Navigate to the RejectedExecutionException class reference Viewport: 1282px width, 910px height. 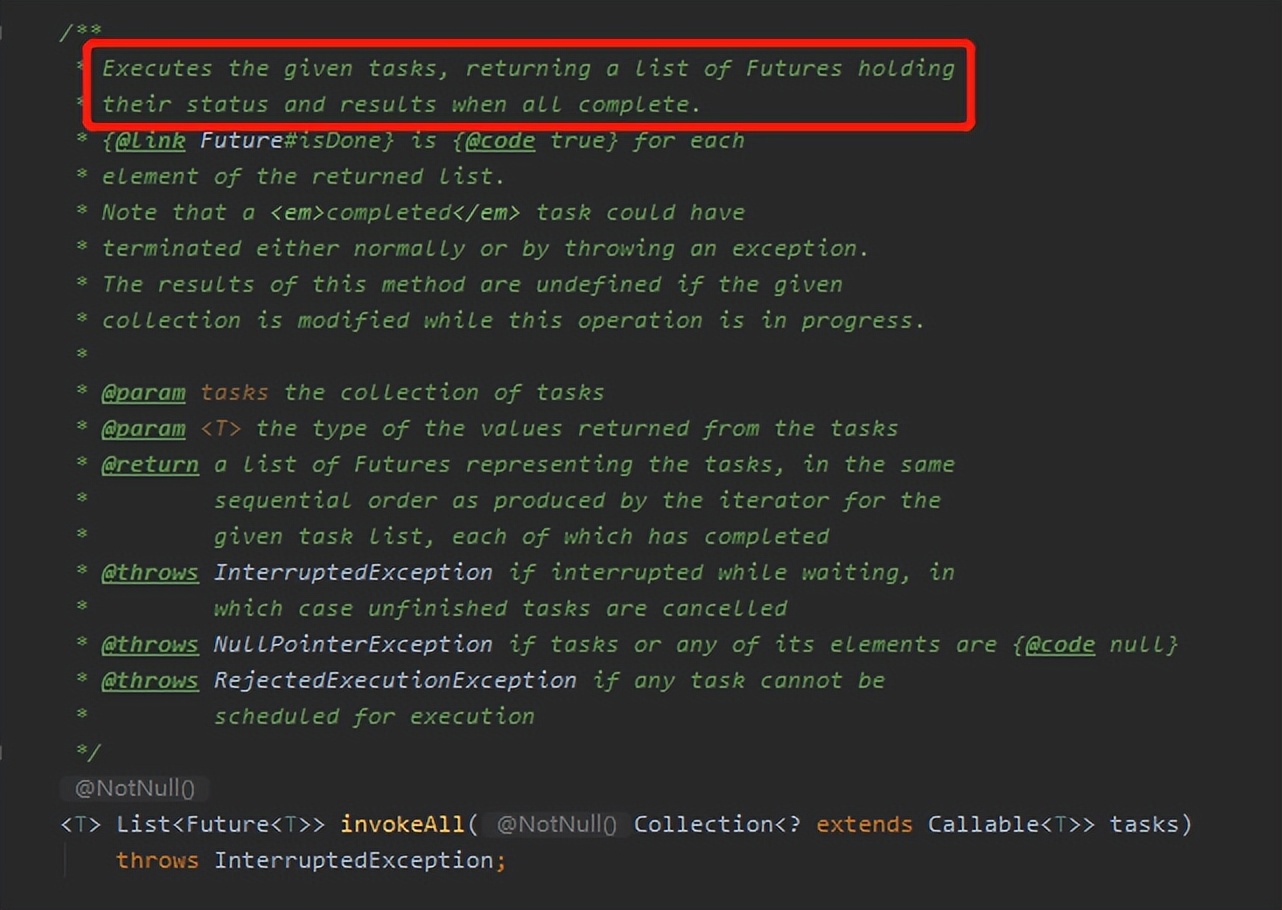394,681
